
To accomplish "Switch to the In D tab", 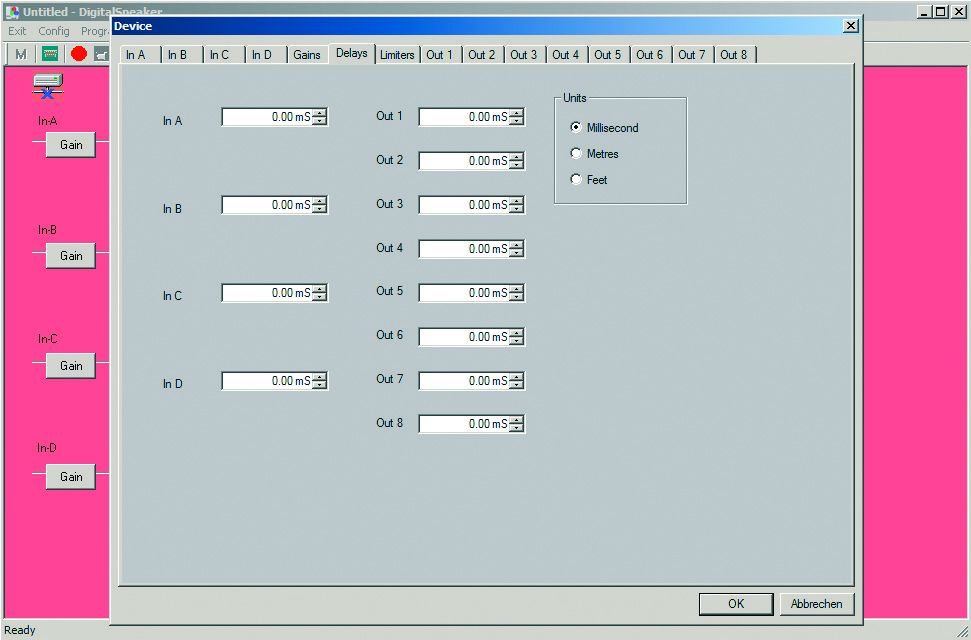I will [x=265, y=55].
